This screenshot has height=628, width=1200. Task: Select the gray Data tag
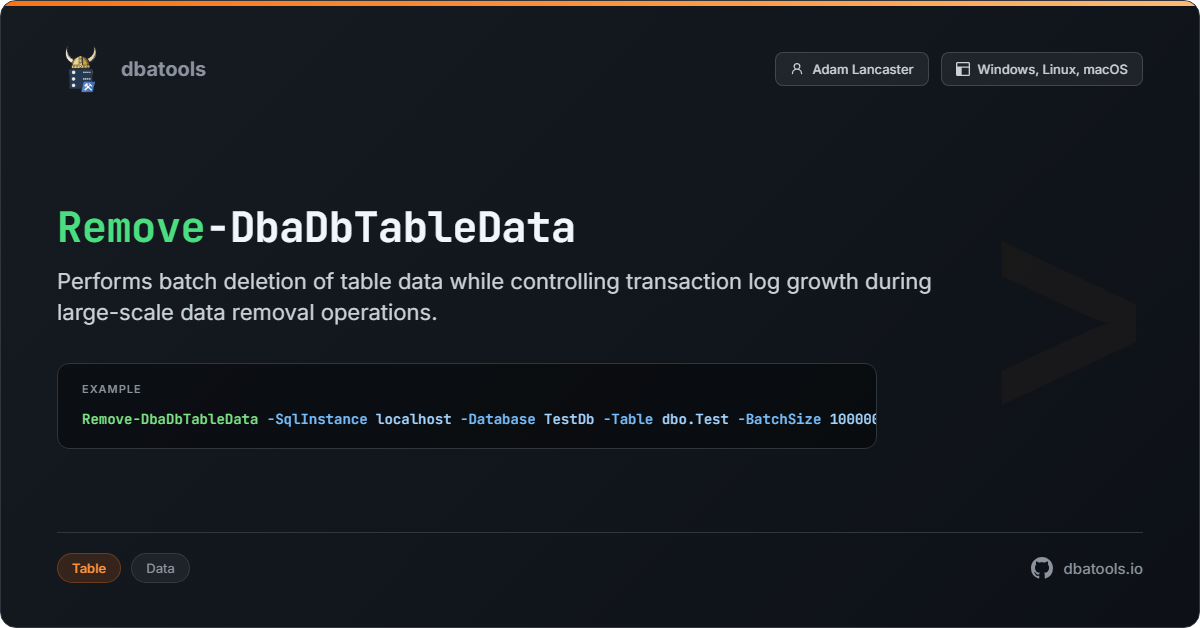[160, 568]
